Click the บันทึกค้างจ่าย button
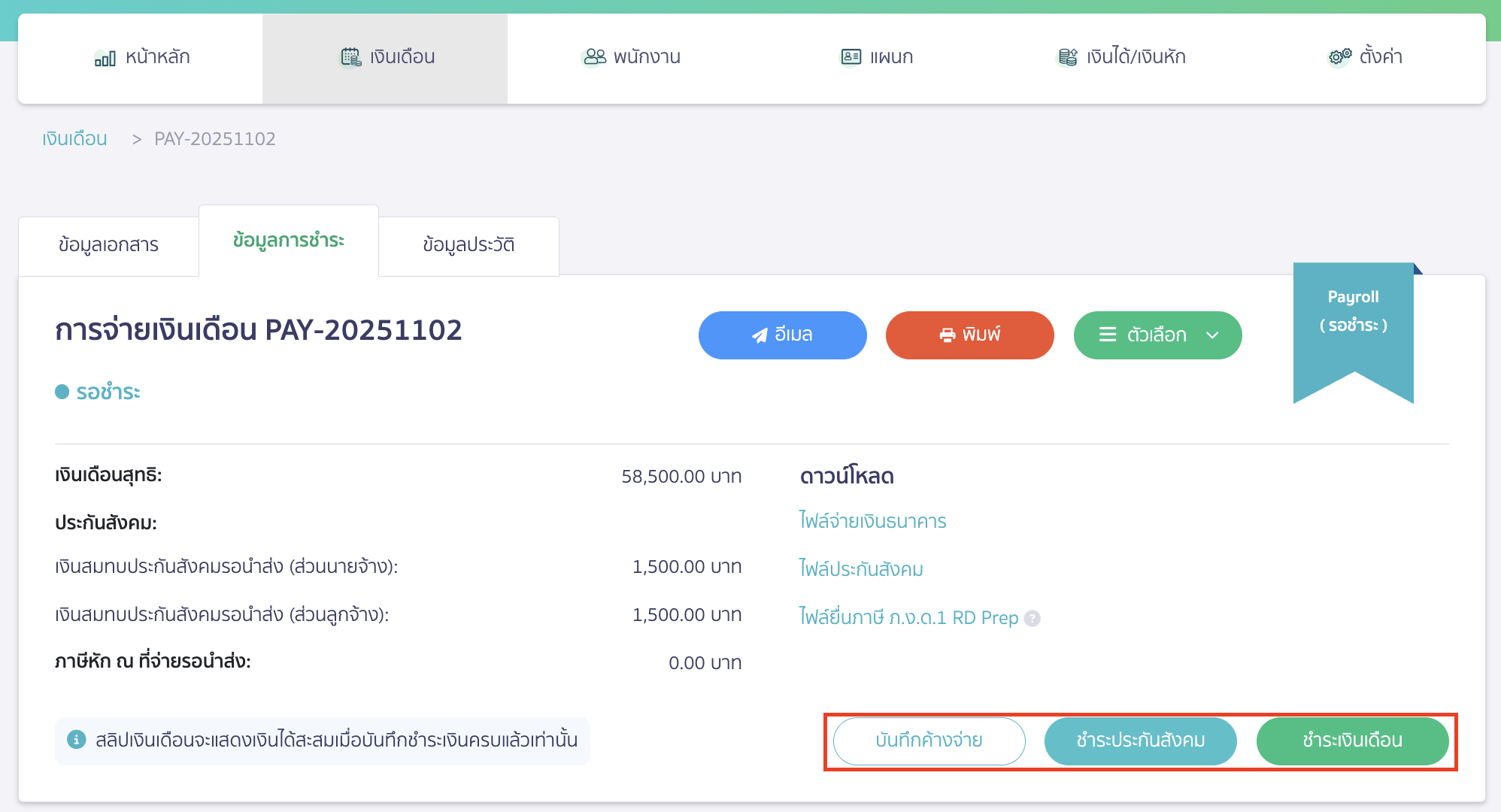Screen dimensions: 1501x812 pos(928,741)
